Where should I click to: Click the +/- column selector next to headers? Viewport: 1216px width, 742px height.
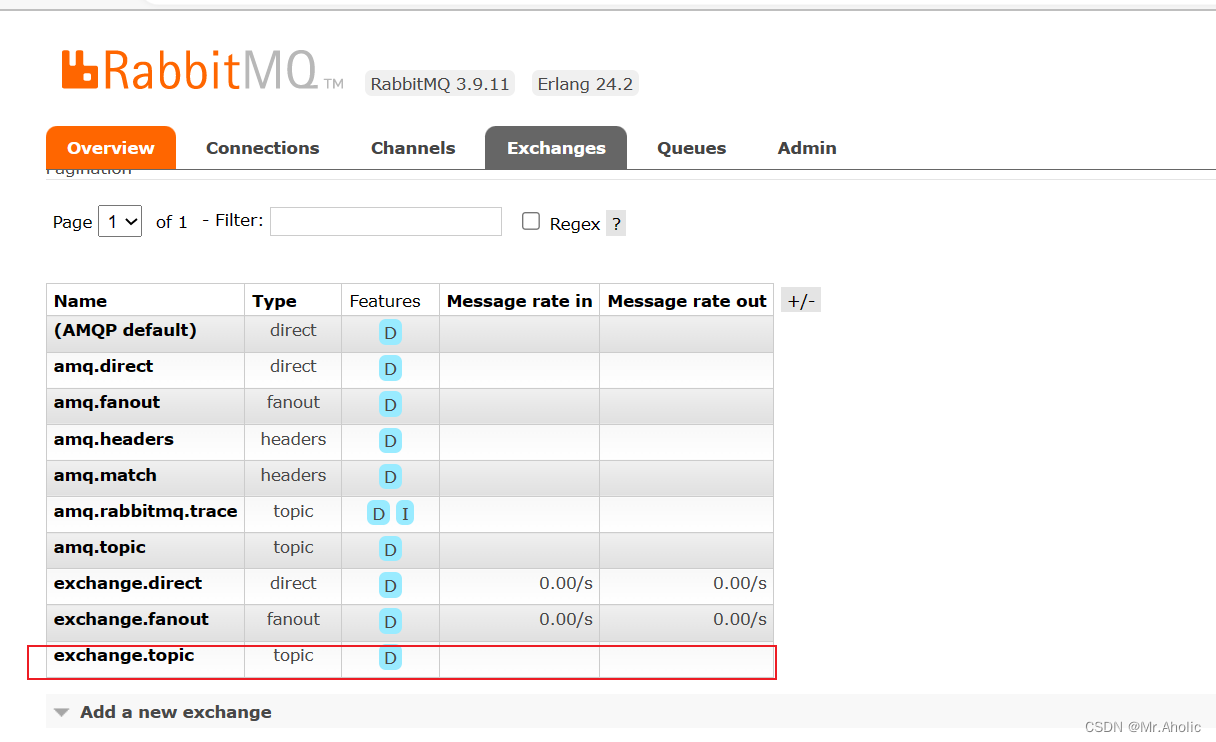coord(800,299)
